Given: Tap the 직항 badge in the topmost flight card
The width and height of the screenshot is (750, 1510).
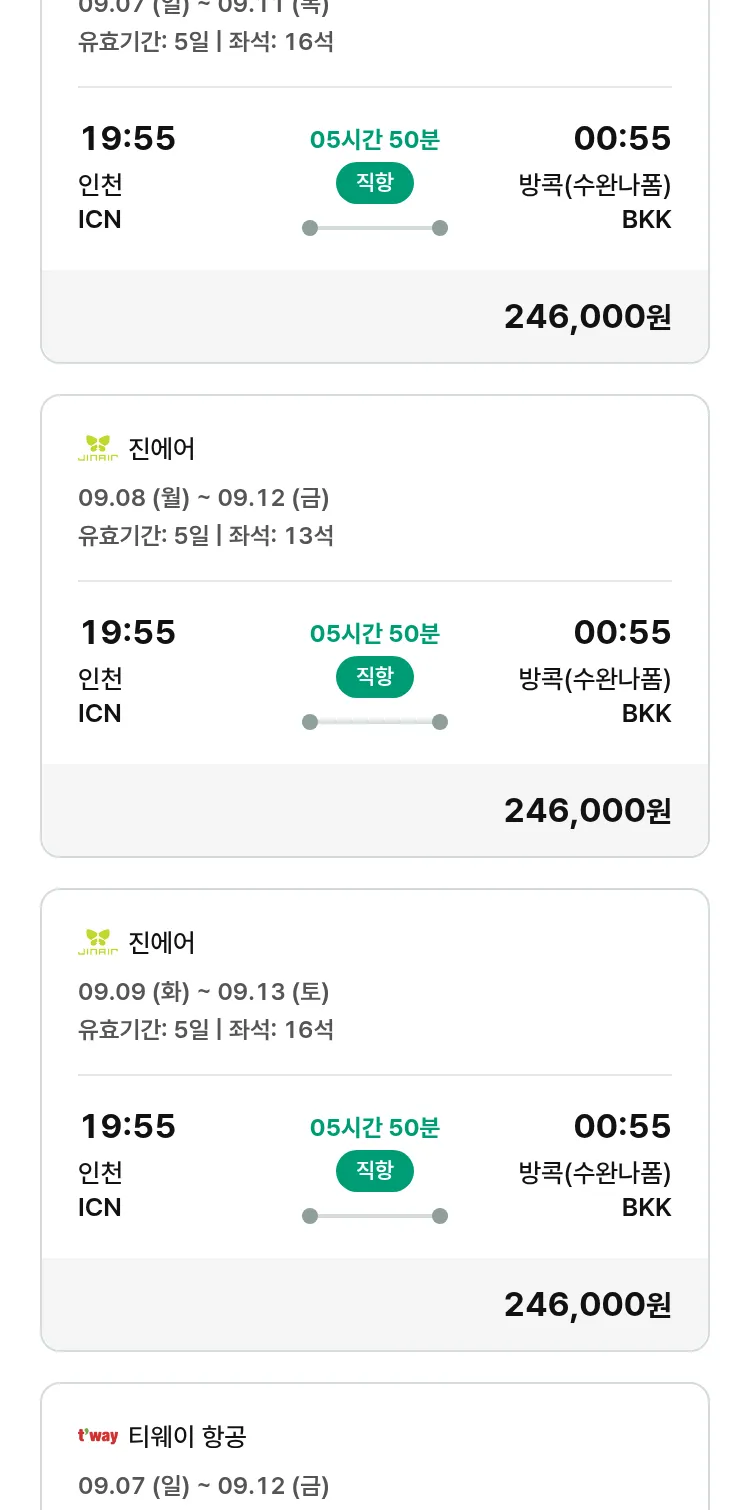Looking at the screenshot, I should [x=374, y=183].
